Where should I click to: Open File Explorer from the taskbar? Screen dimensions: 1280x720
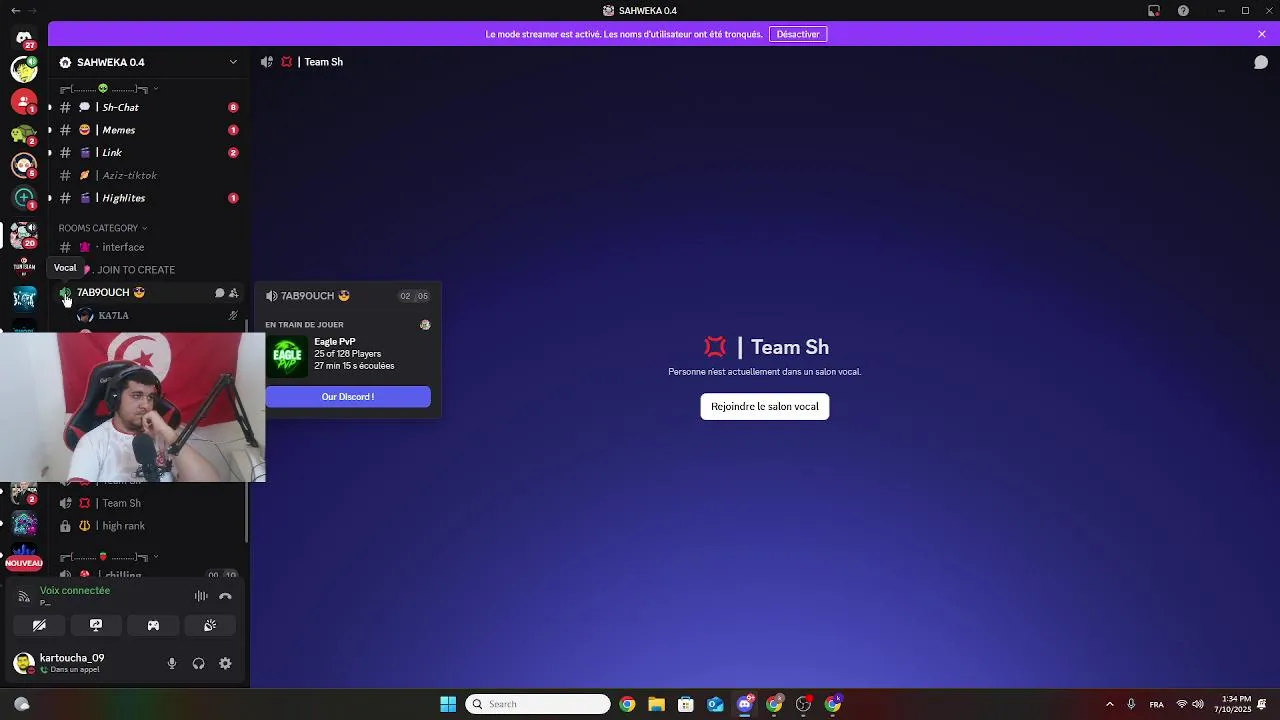(656, 704)
